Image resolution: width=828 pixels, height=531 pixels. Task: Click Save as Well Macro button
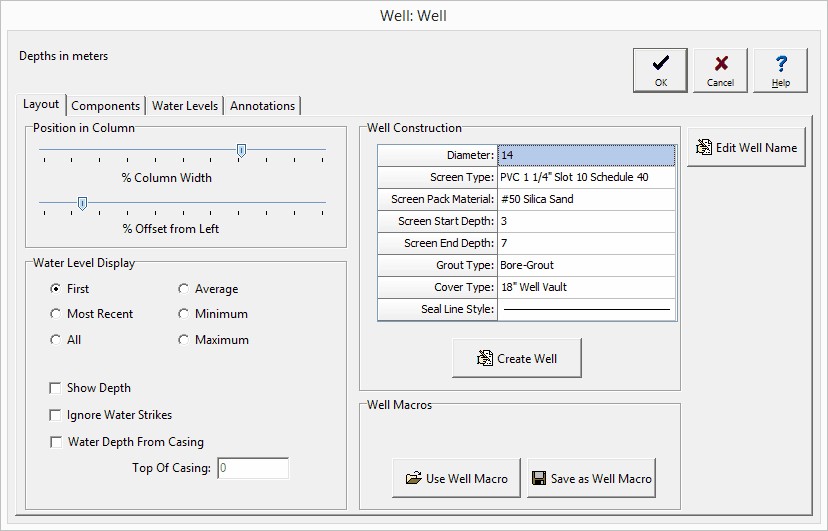click(x=591, y=479)
